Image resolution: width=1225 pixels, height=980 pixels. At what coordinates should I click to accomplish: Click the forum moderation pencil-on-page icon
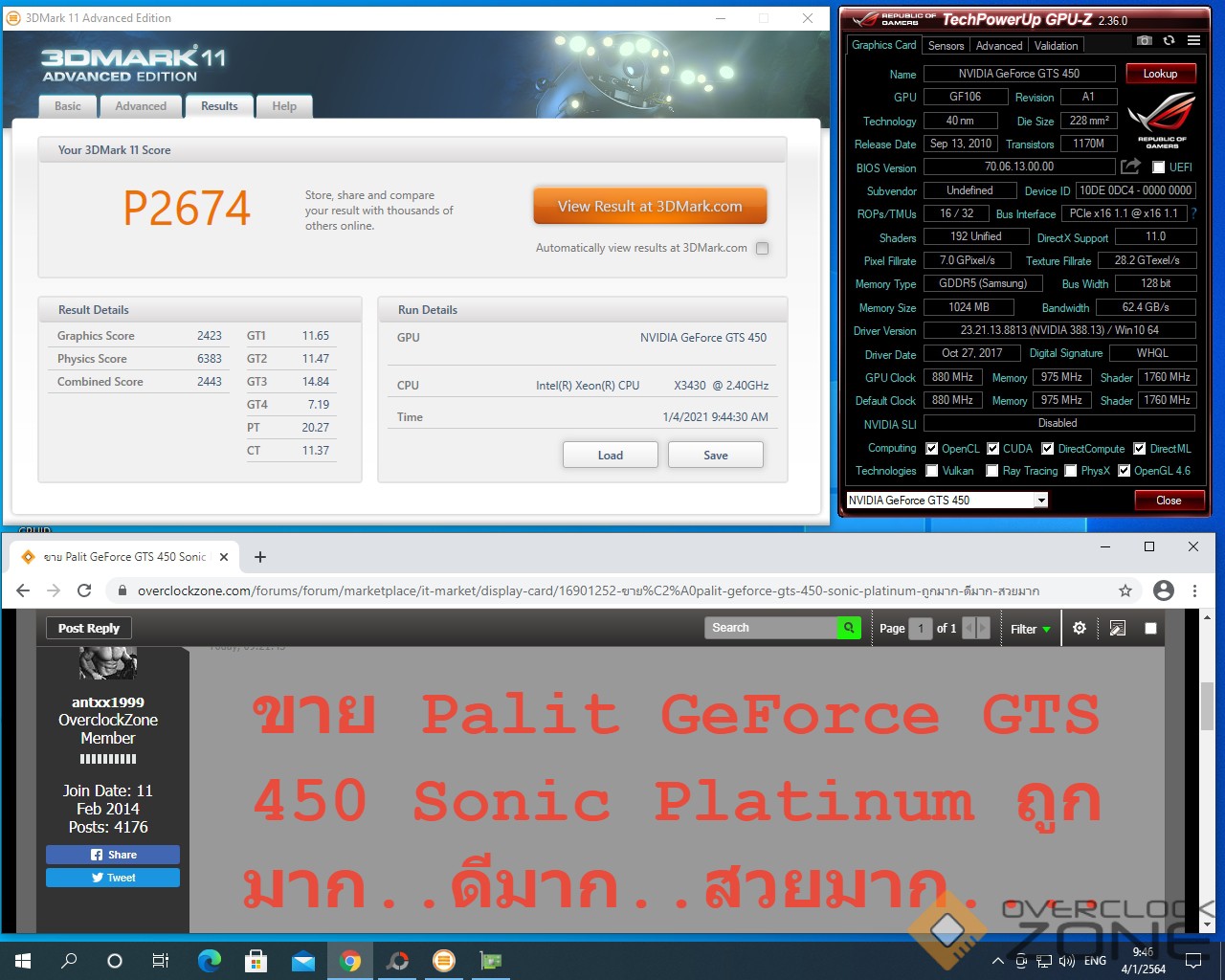pyautogui.click(x=1117, y=628)
